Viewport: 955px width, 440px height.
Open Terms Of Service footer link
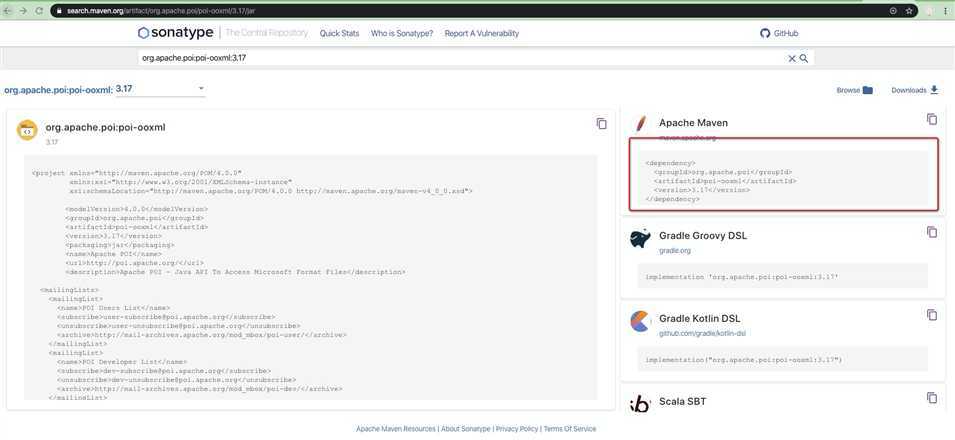click(570, 429)
